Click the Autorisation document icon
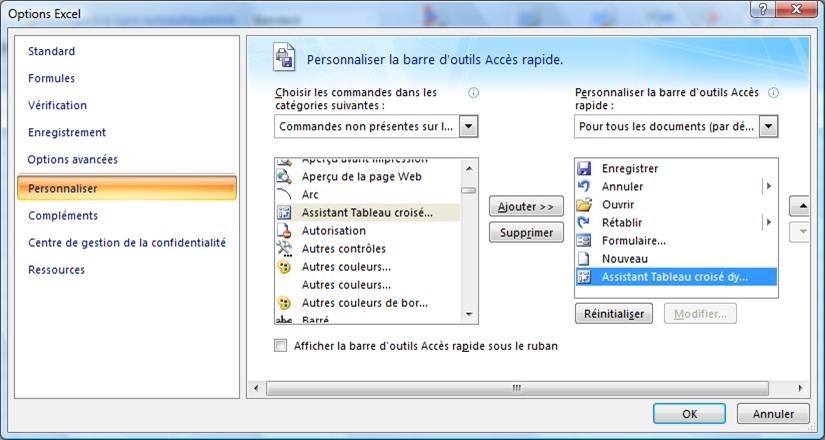 [x=284, y=231]
